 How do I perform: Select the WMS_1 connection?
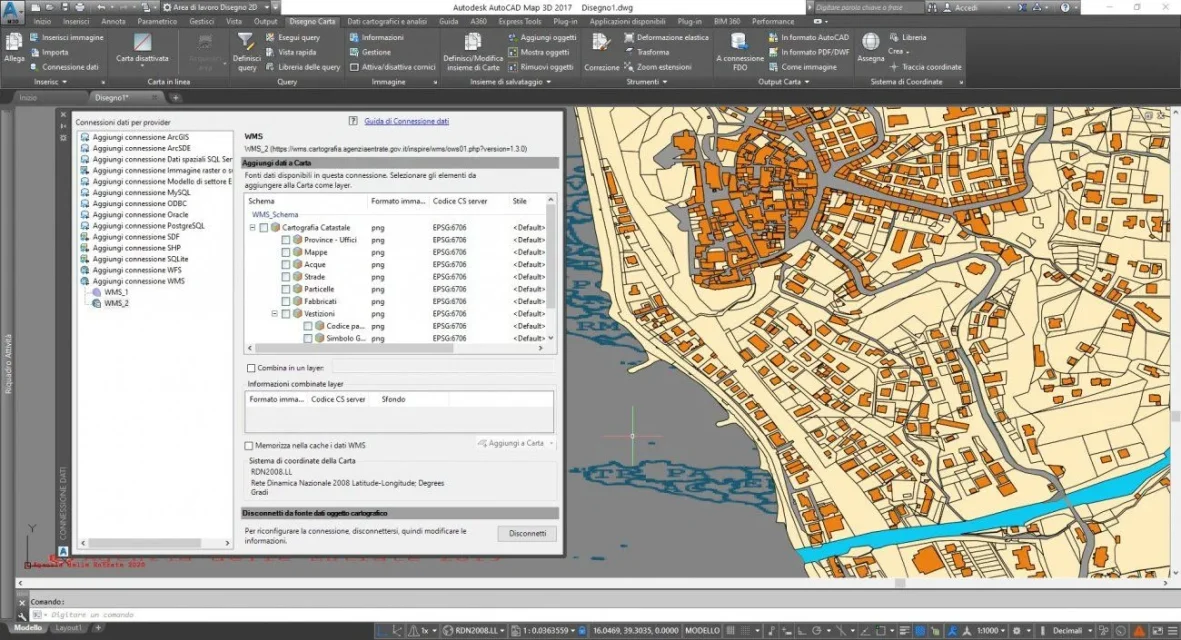click(x=116, y=292)
